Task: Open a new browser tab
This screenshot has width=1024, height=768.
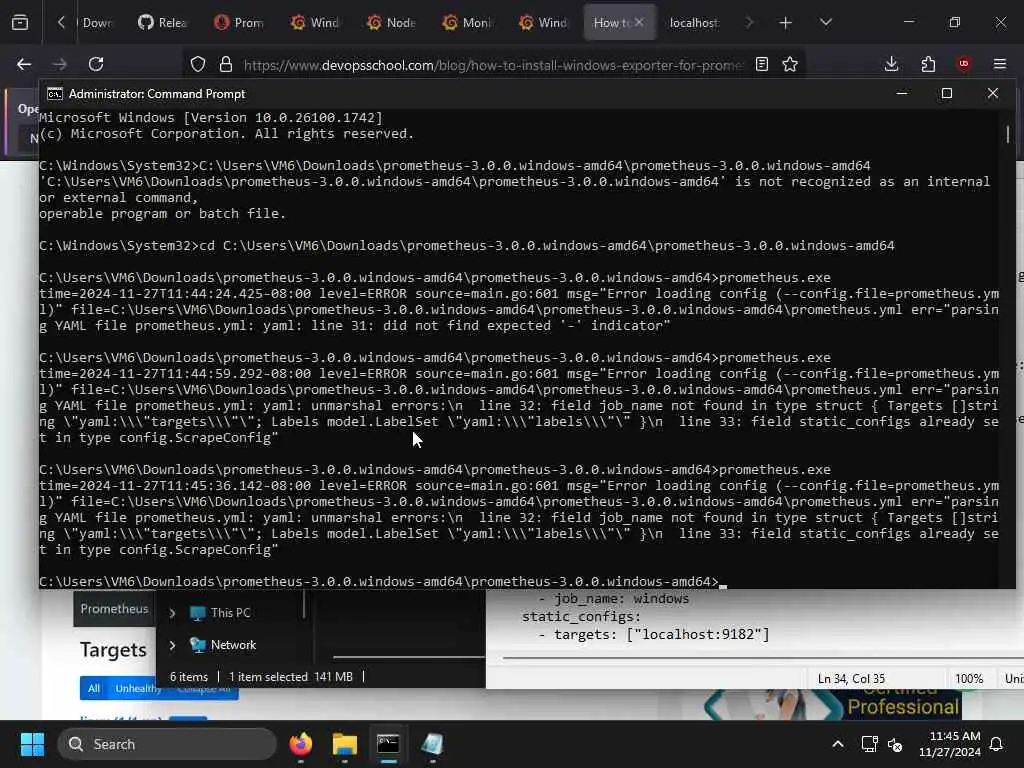Action: 786,23
